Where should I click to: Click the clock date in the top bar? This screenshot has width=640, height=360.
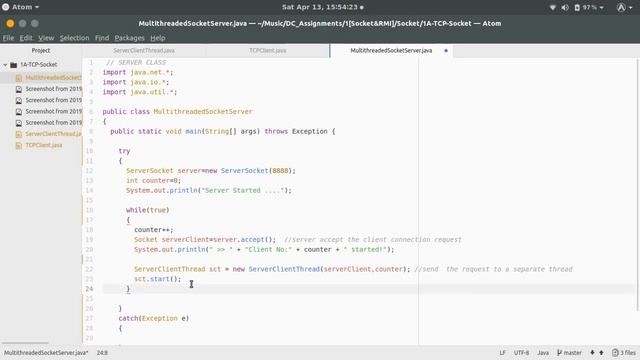coord(322,7)
